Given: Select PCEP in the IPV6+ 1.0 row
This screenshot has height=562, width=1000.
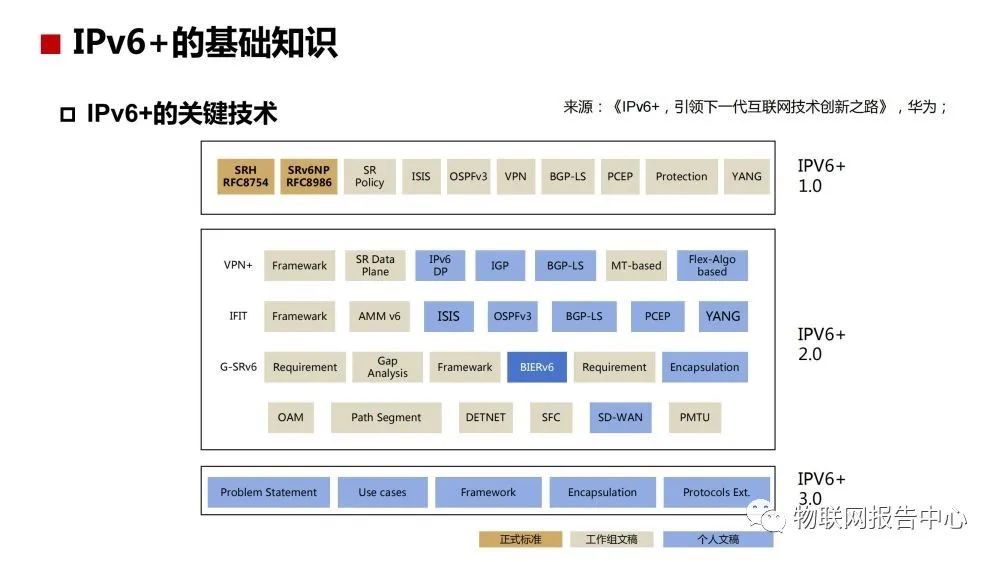Looking at the screenshot, I should pos(620,177).
